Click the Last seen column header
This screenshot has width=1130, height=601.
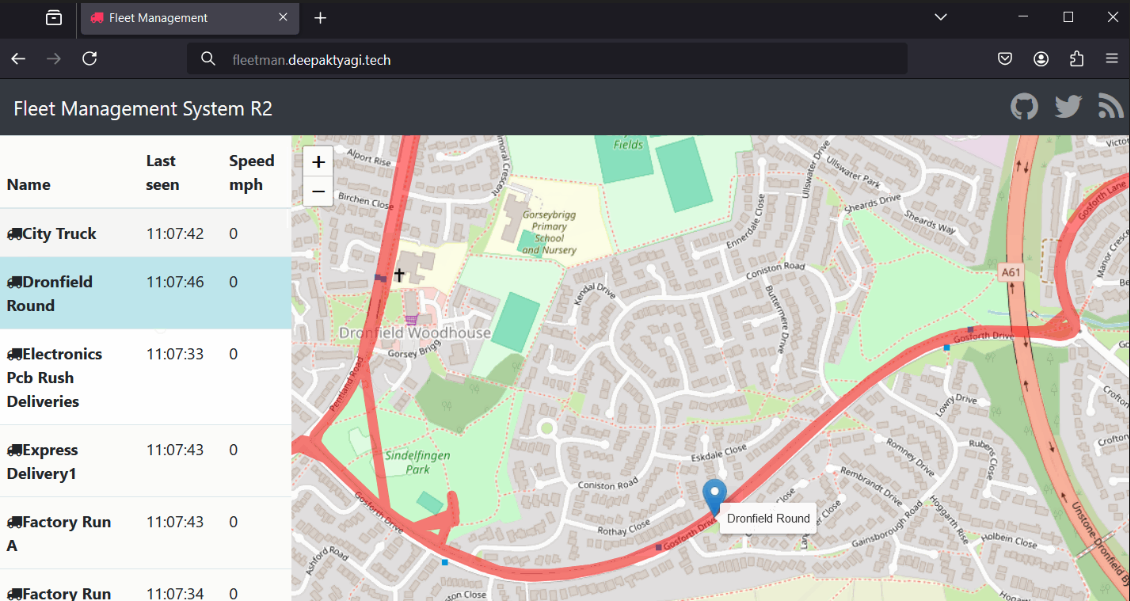tap(163, 173)
